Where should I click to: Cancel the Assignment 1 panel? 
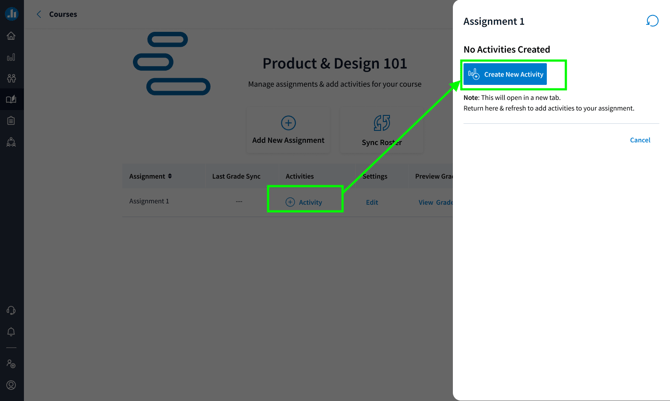click(x=640, y=140)
